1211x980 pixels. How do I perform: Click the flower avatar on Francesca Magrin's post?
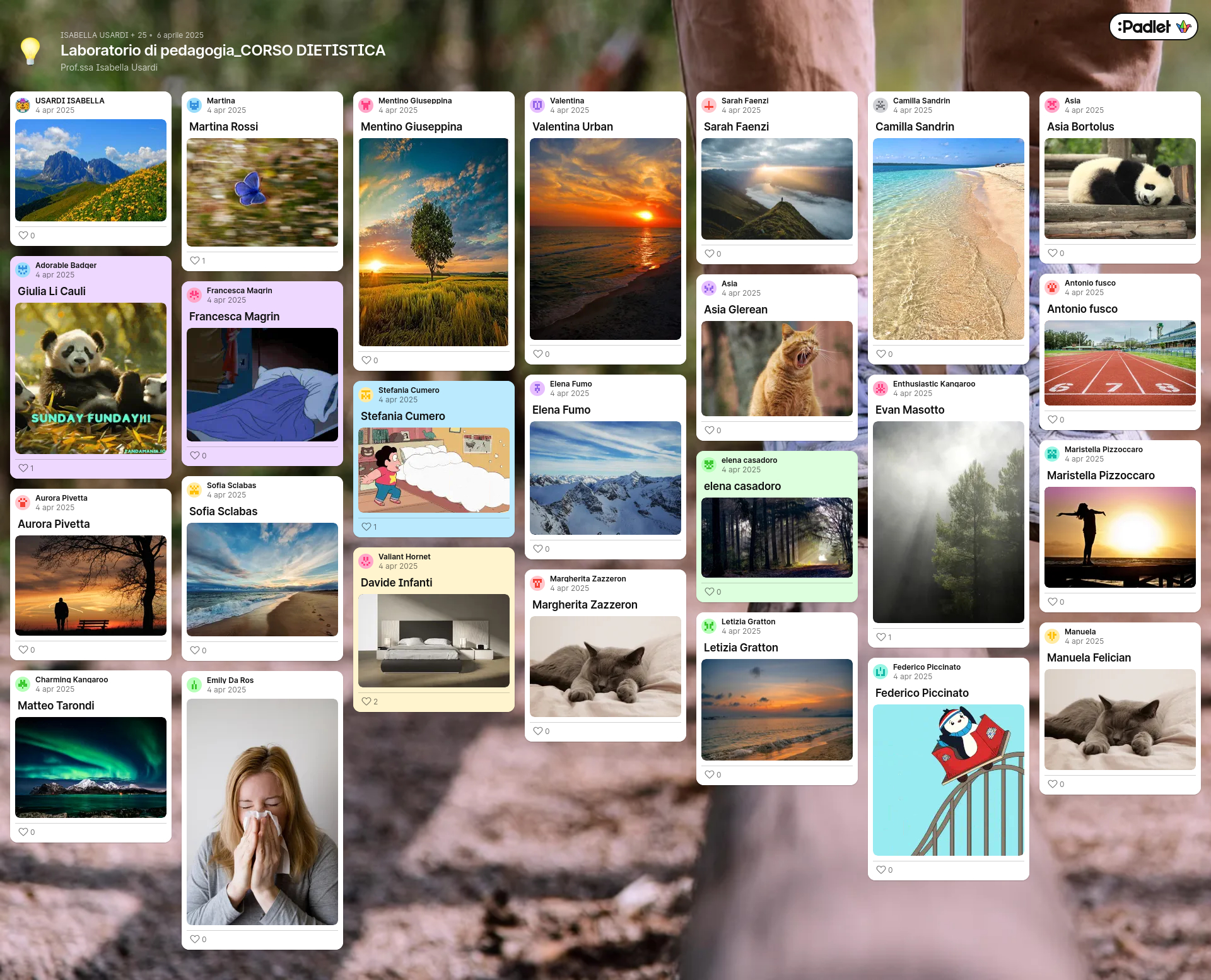(x=194, y=295)
